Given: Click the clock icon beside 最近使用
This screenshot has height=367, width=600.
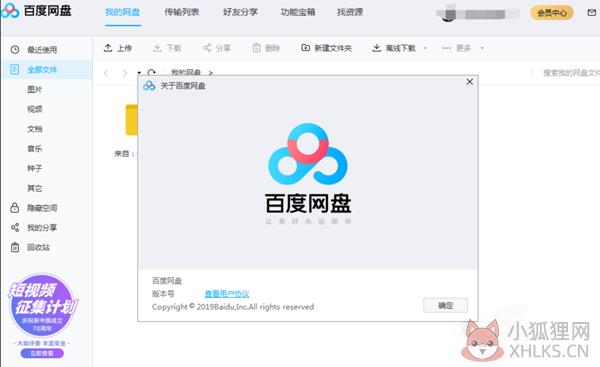Looking at the screenshot, I should [x=15, y=50].
